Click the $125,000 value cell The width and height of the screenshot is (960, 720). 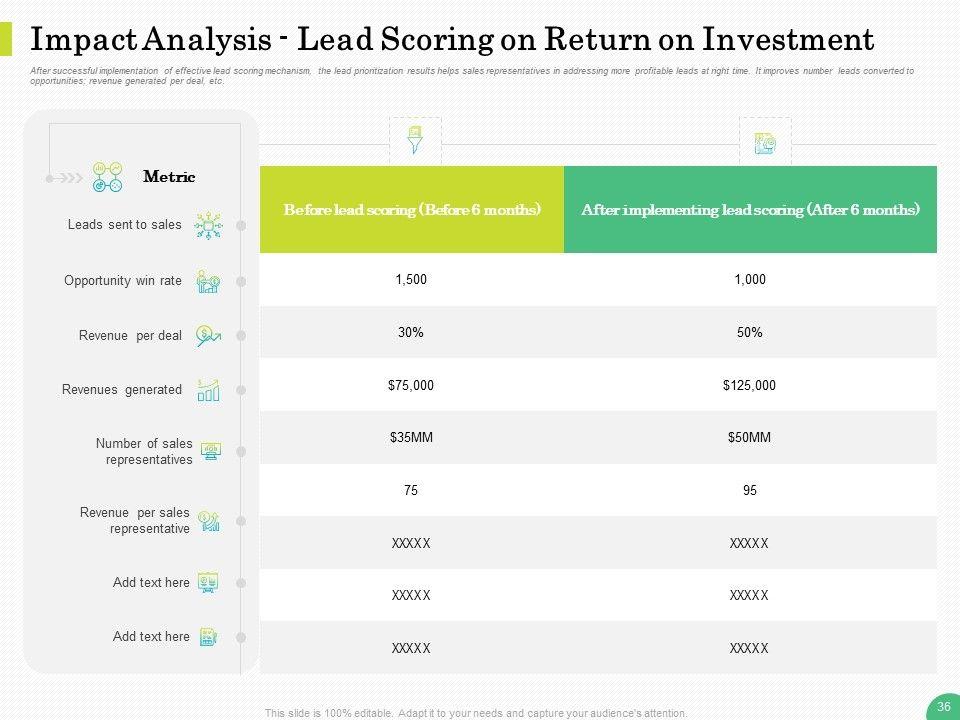point(749,385)
